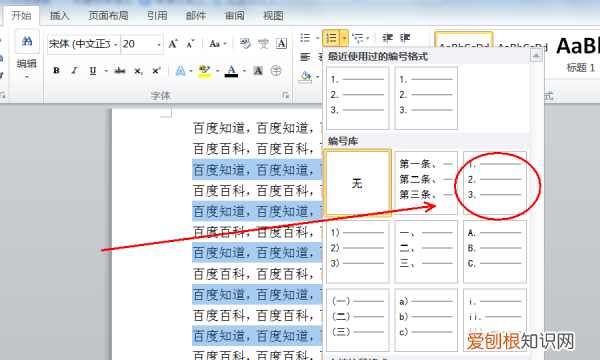The image size is (600, 360).
Task: Click the Decrease Indent icon
Action: pos(387,38)
